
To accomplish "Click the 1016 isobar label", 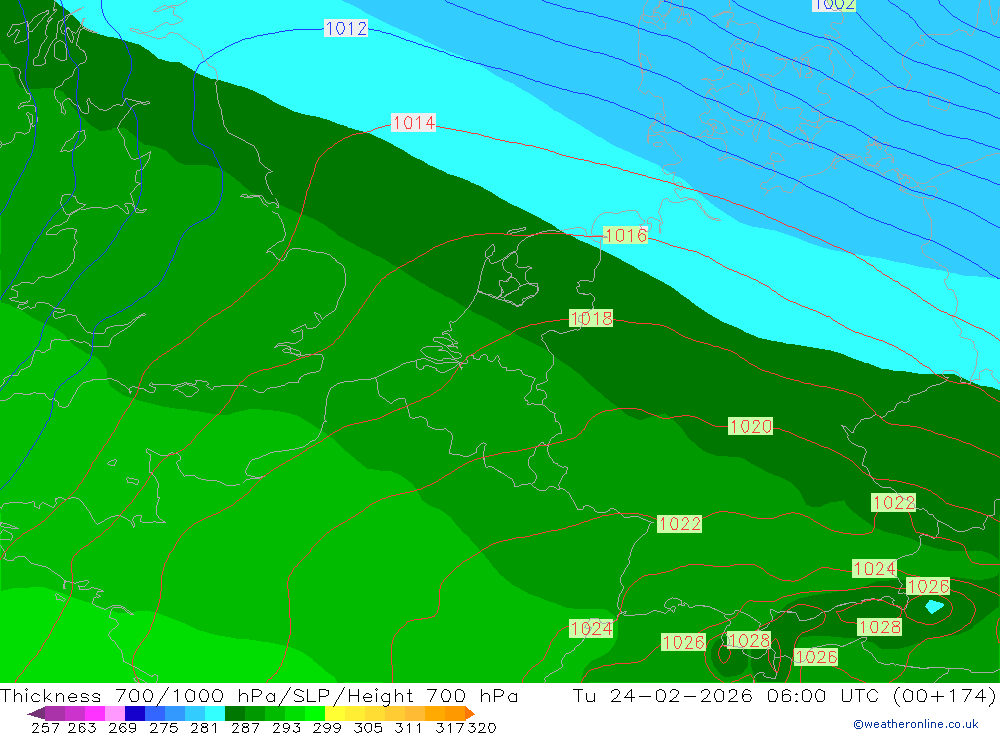I will [x=626, y=235].
